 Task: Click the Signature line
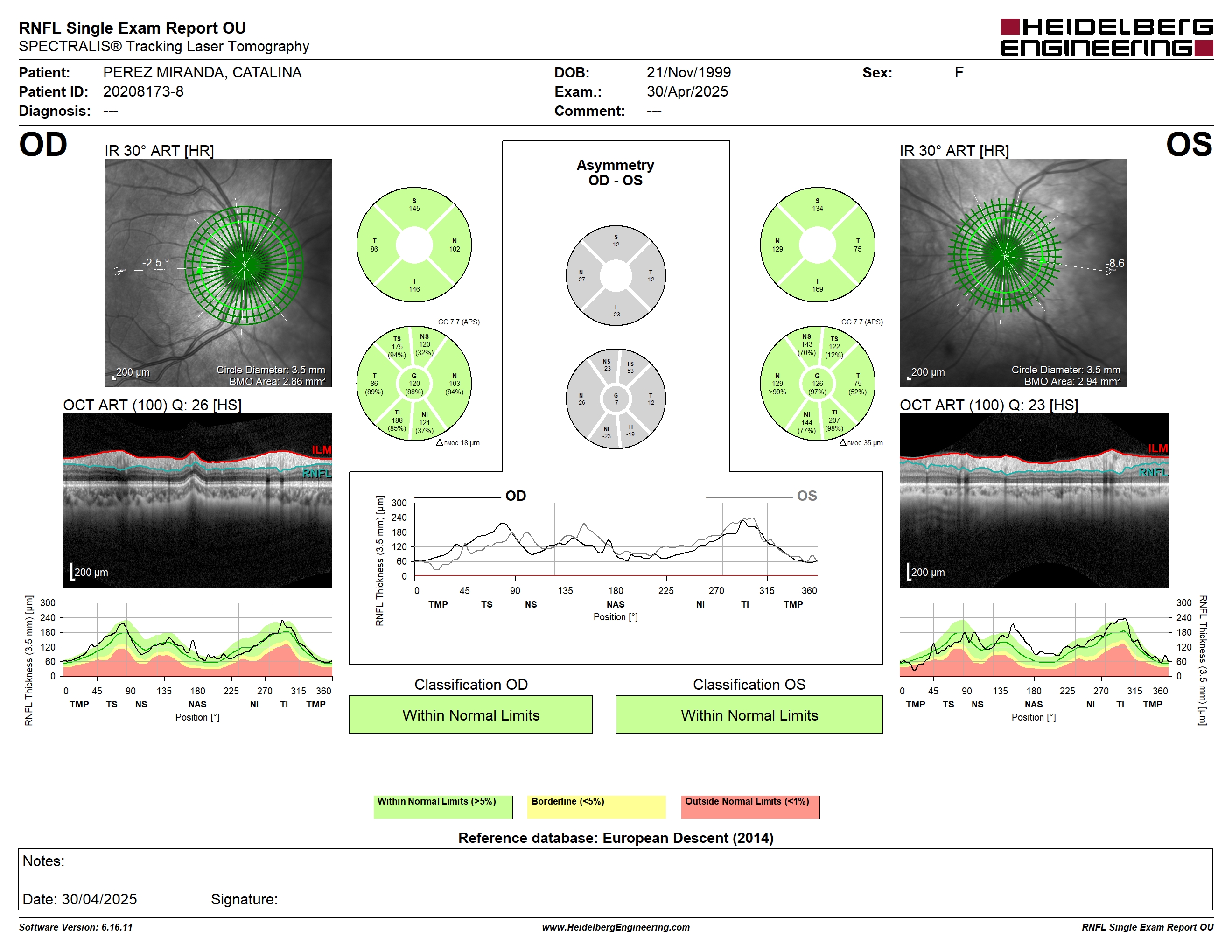pyautogui.click(x=244, y=899)
